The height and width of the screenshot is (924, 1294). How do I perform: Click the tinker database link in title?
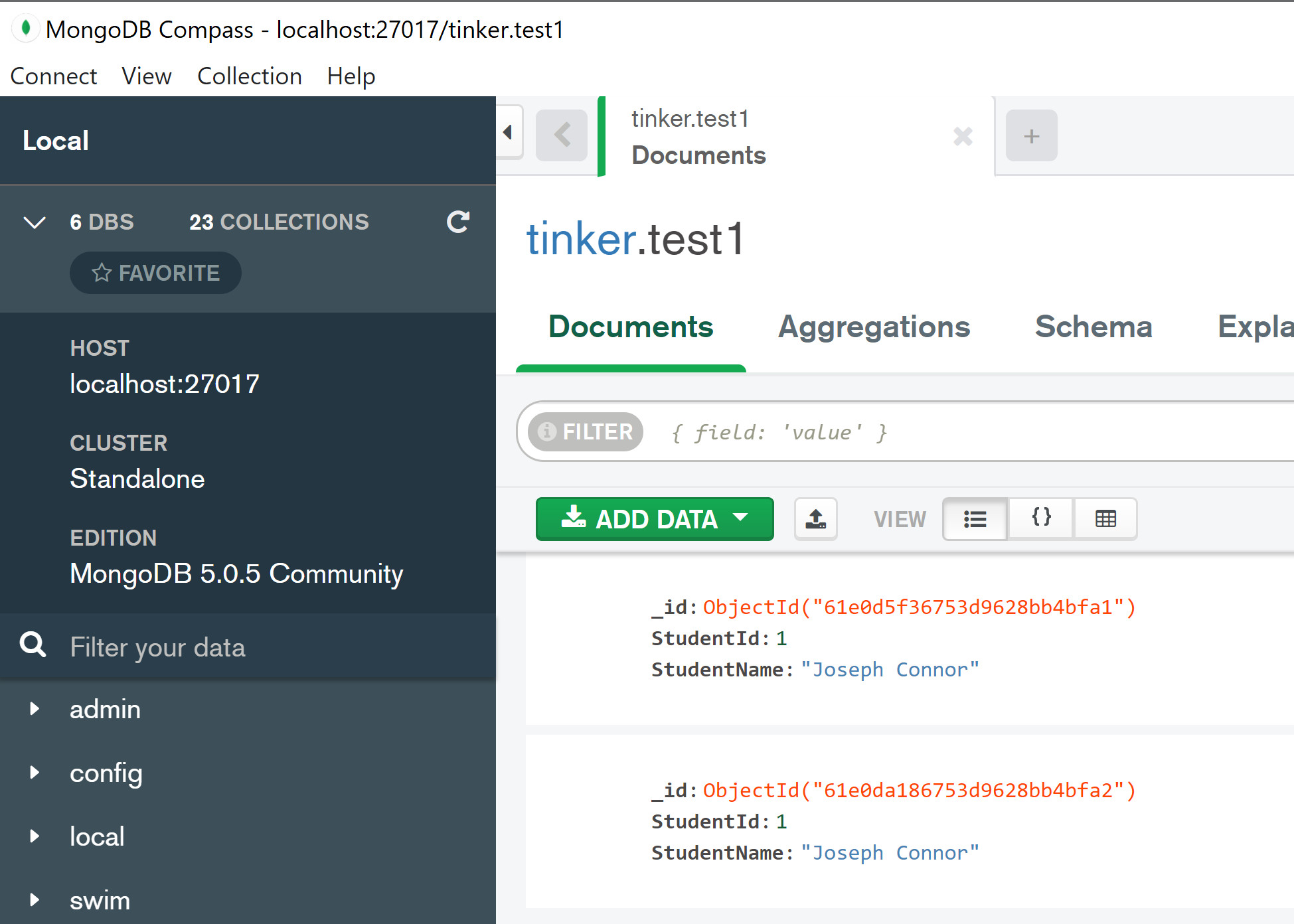click(x=581, y=239)
